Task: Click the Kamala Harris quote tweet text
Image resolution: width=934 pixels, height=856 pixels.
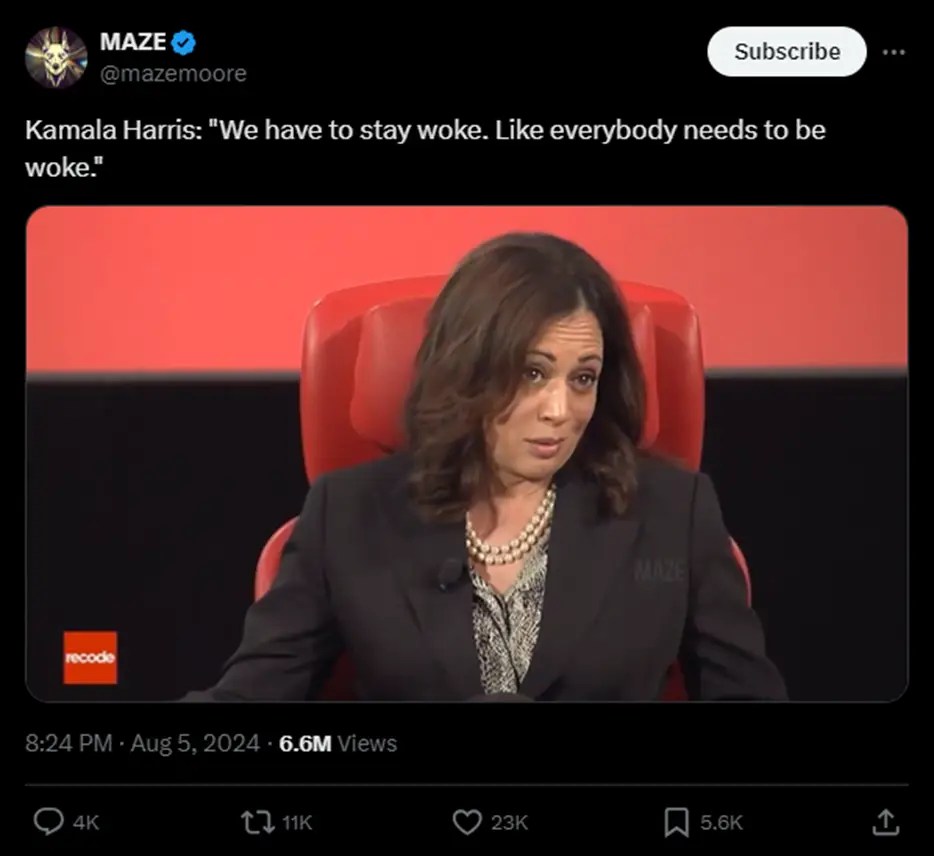Action: [x=425, y=148]
